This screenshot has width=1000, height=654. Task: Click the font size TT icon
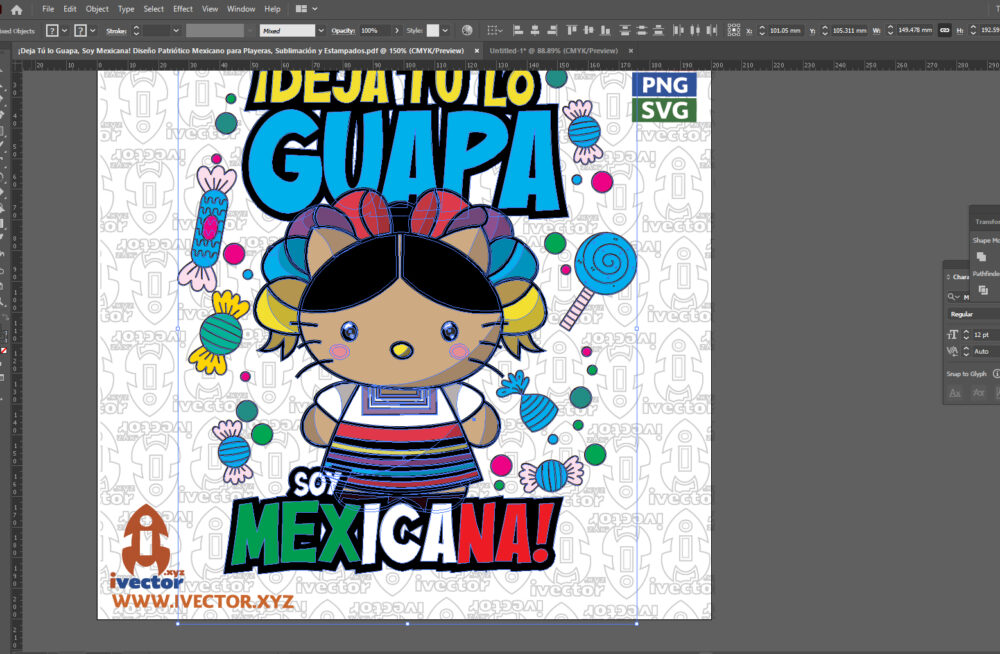(952, 334)
